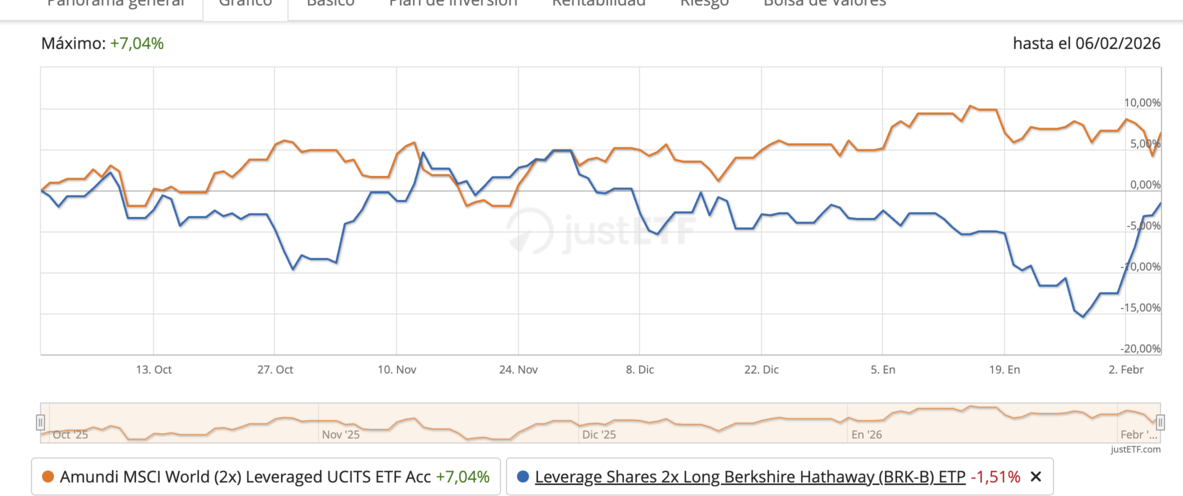Image resolution: width=1183 pixels, height=496 pixels.
Task: Open Leverage Shares 2x Long Berkshire Hathaway link
Action: [750, 477]
